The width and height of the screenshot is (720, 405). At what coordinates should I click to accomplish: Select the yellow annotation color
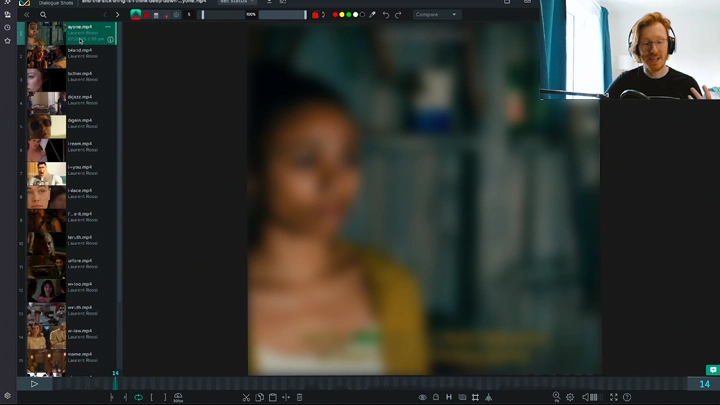coord(342,15)
